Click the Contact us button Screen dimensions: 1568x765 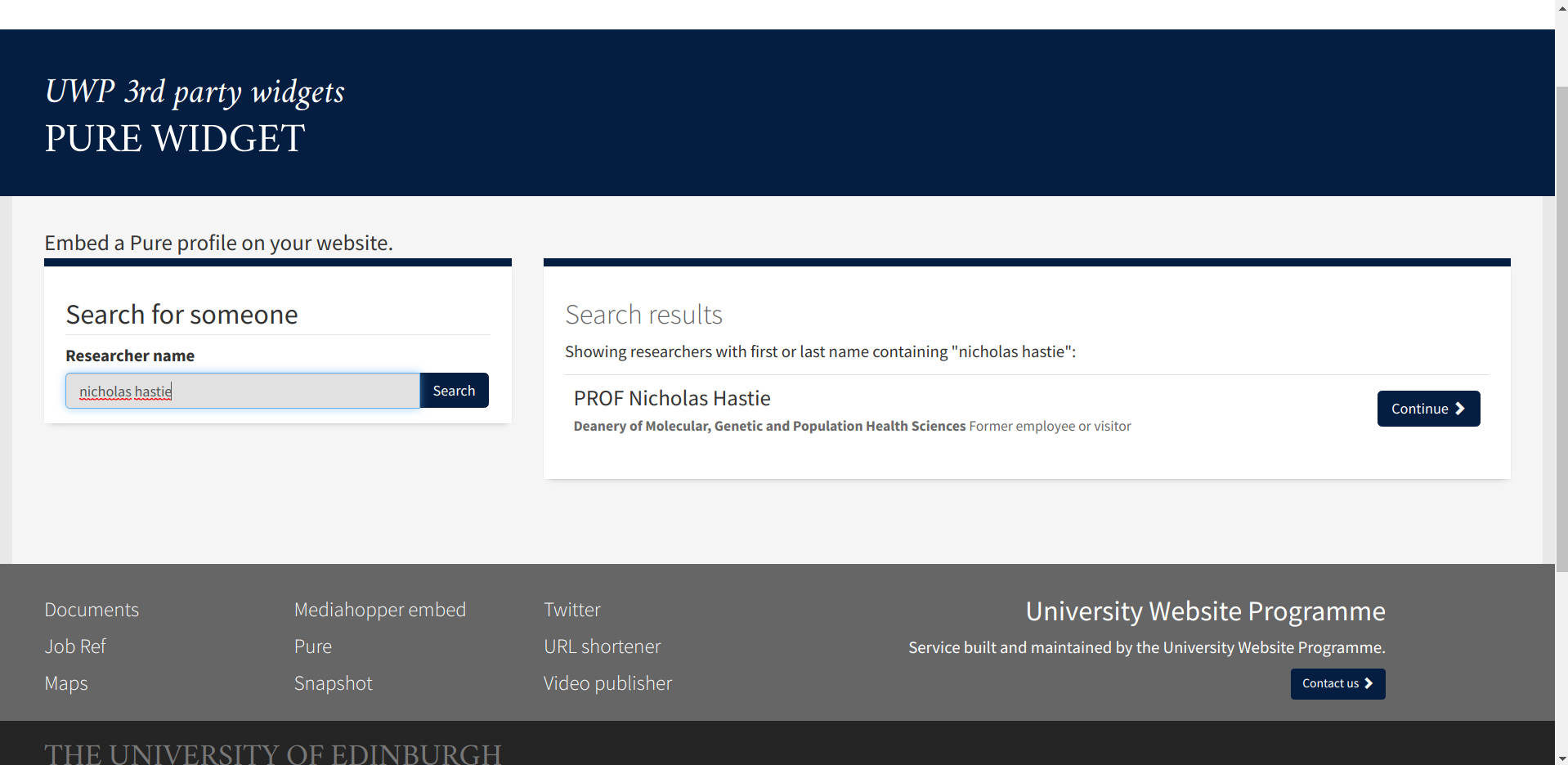[1337, 683]
